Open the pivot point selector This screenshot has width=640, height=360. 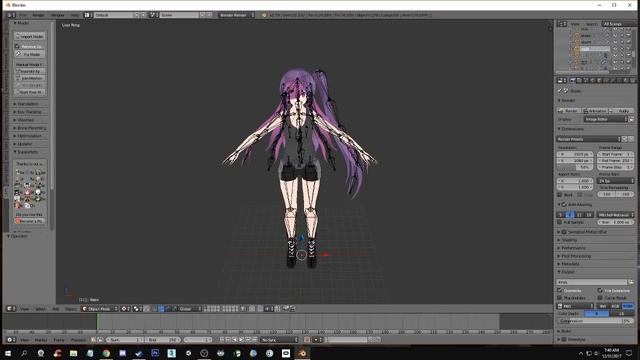point(137,309)
